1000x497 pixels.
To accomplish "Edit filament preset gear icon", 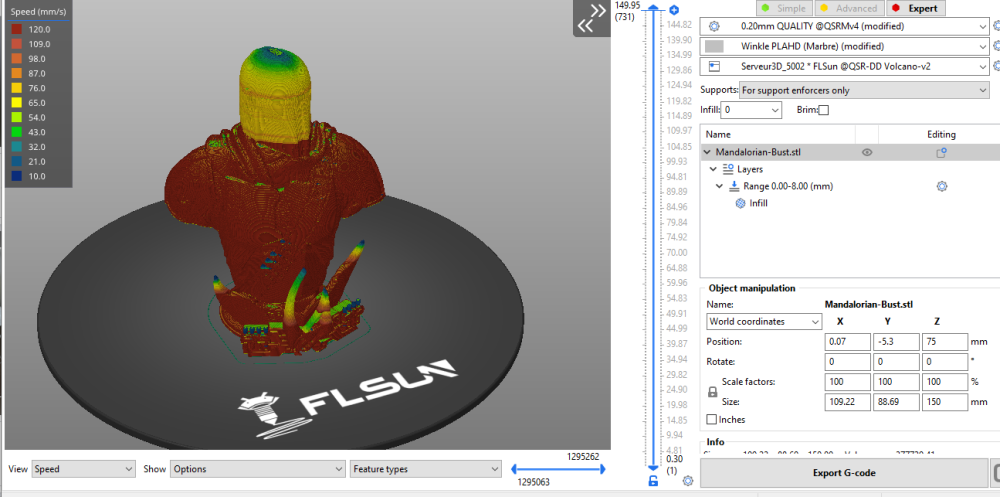I will coord(997,47).
